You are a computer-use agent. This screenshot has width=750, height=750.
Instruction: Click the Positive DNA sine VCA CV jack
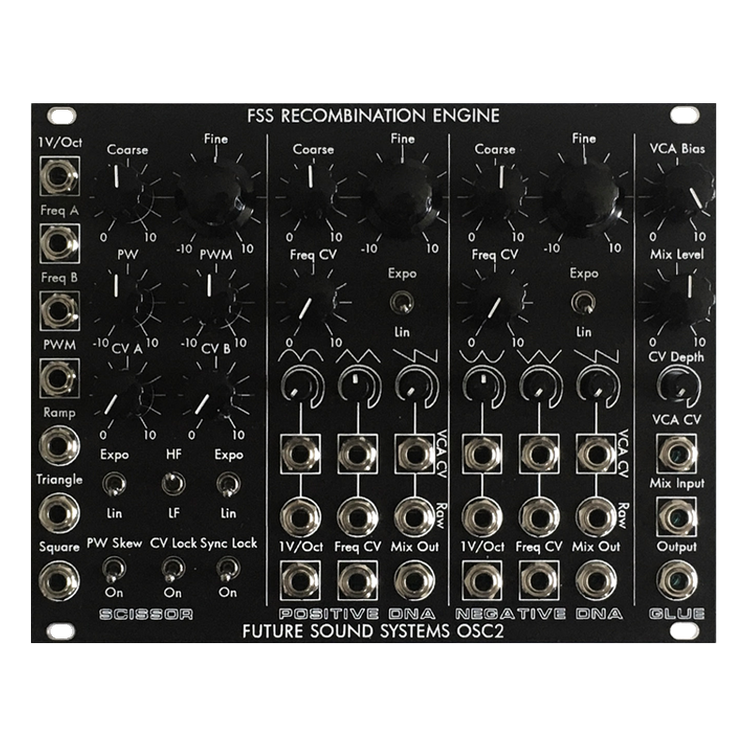300,454
